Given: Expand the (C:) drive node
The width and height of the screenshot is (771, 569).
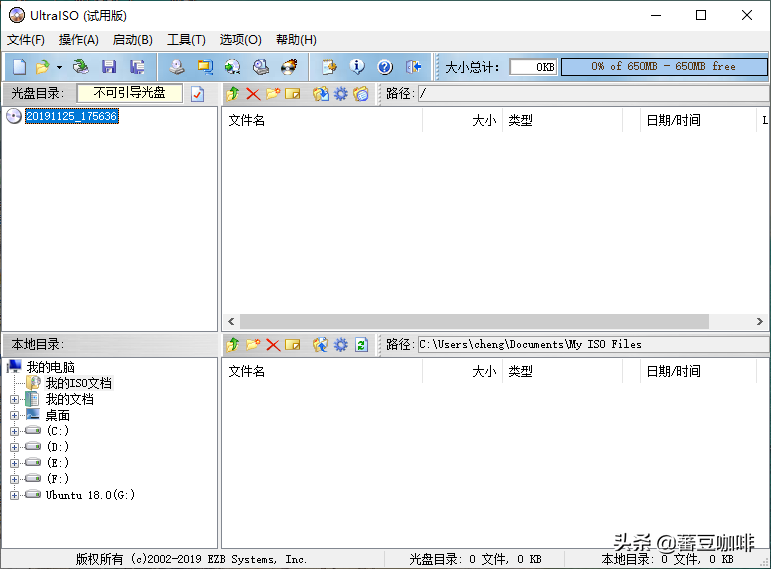Looking at the screenshot, I should [14, 431].
